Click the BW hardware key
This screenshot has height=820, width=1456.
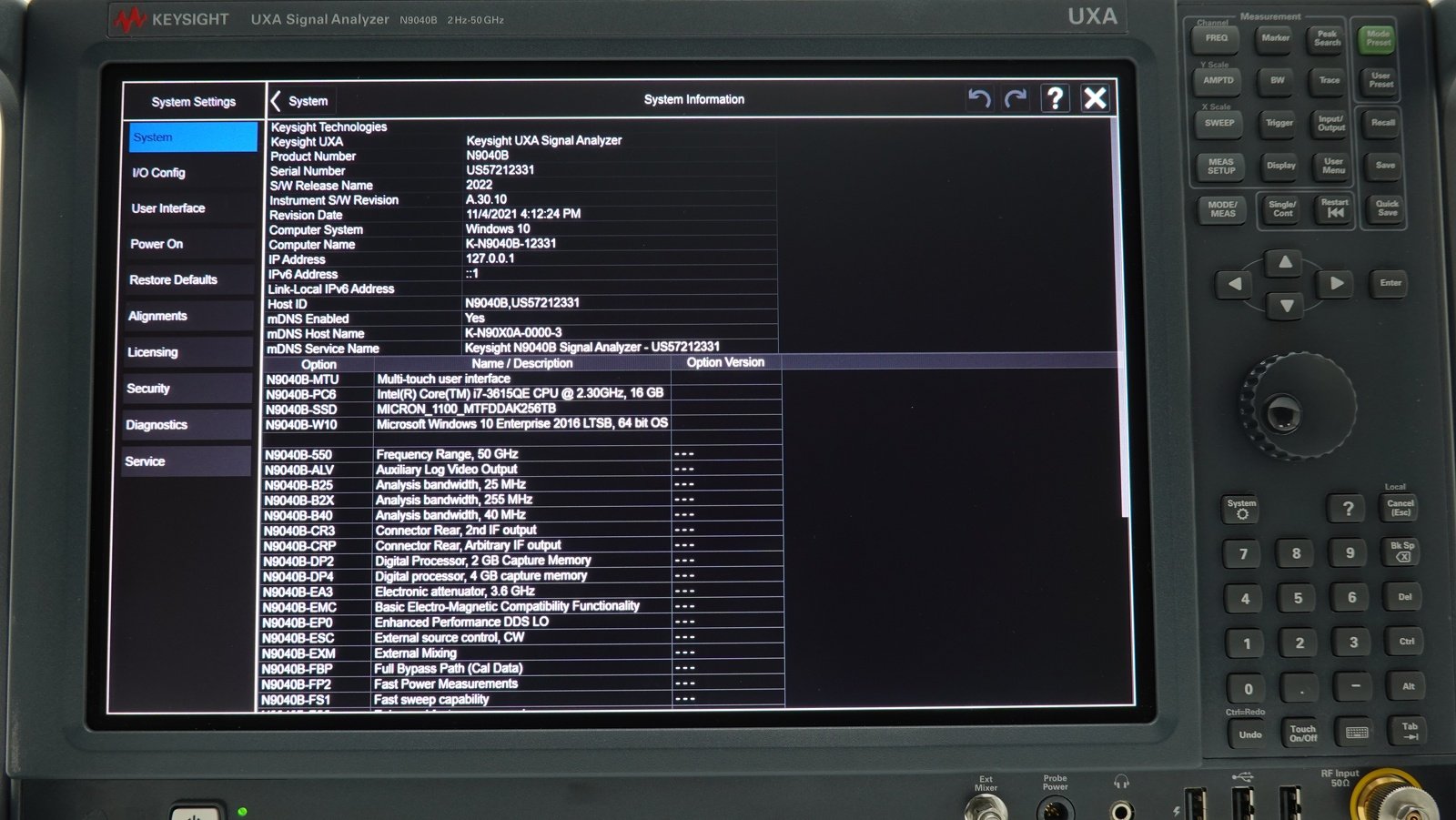point(1277,80)
